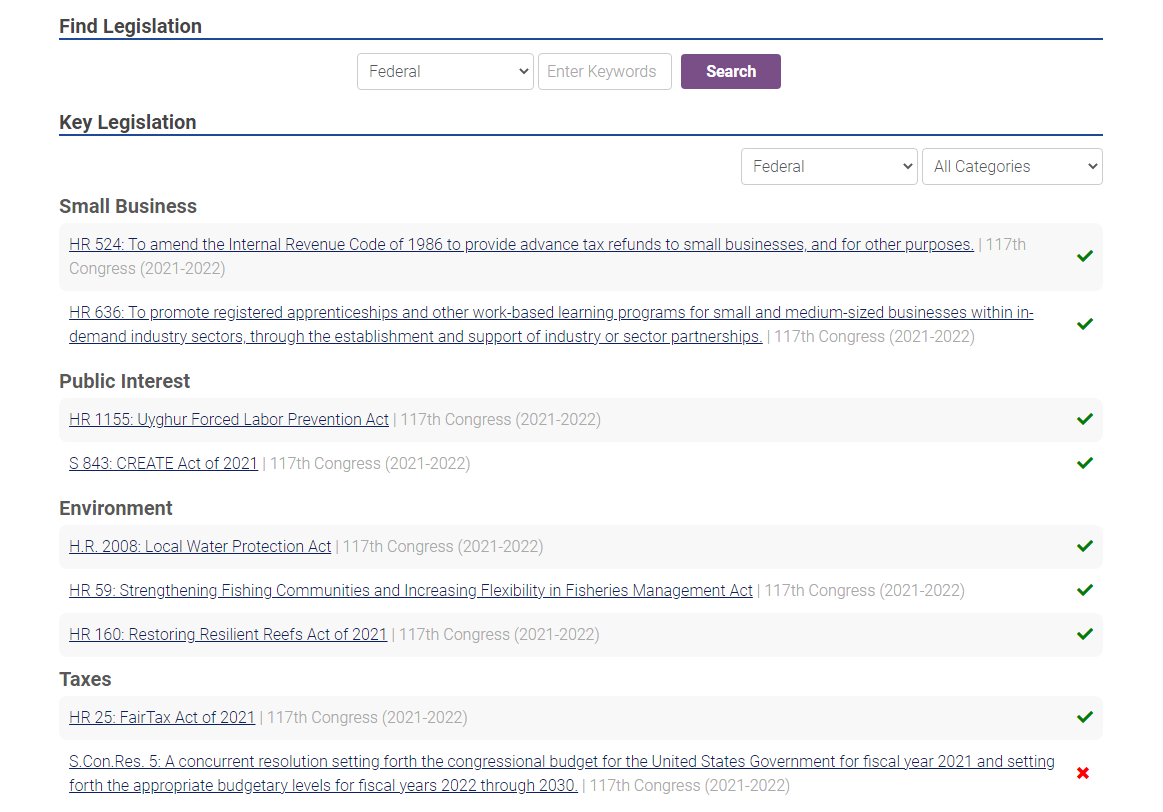1163x812 pixels.
Task: Click the Enter Keywords field
Action: point(604,72)
